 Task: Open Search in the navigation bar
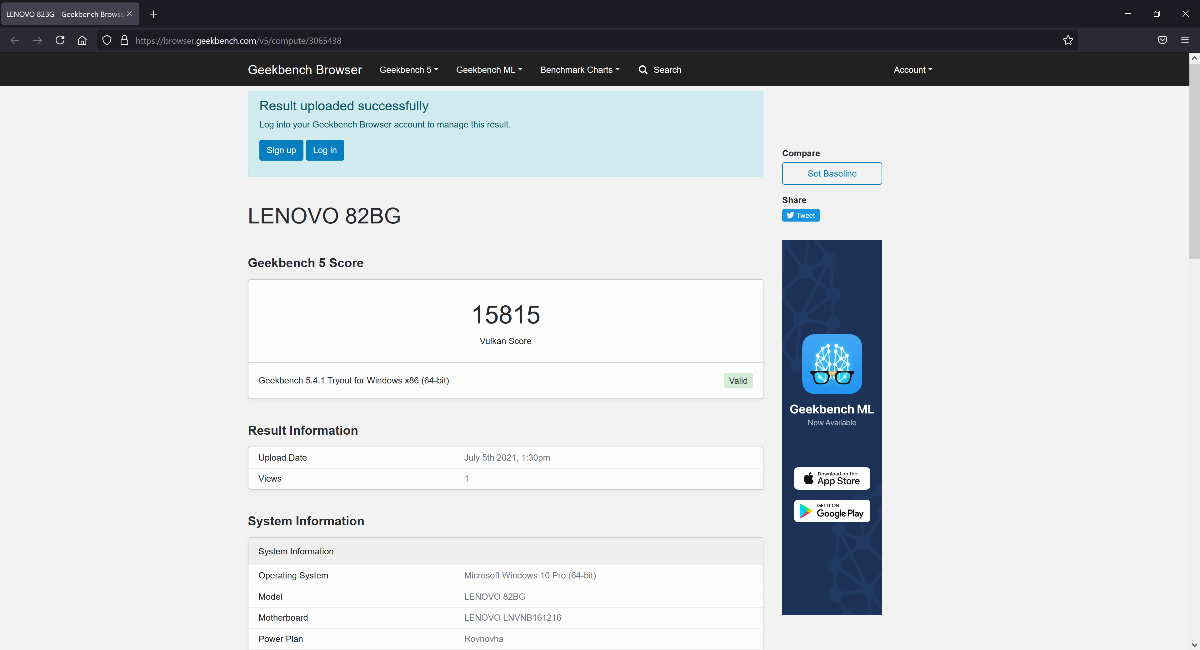point(660,70)
